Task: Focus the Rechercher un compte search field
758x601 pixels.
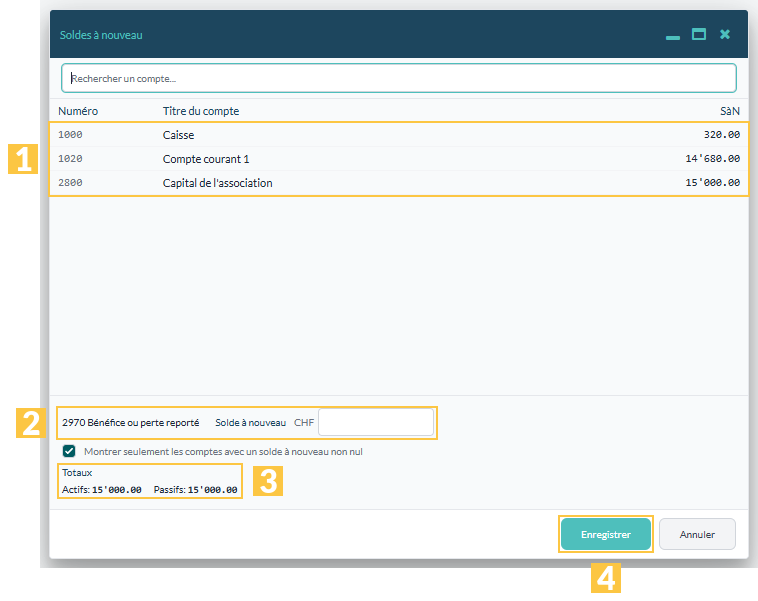Action: (399, 78)
